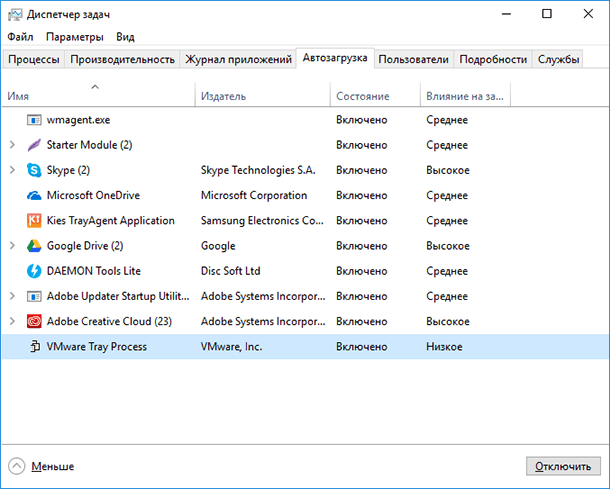
Task: Switch to the Процессы tab
Action: tap(34, 59)
